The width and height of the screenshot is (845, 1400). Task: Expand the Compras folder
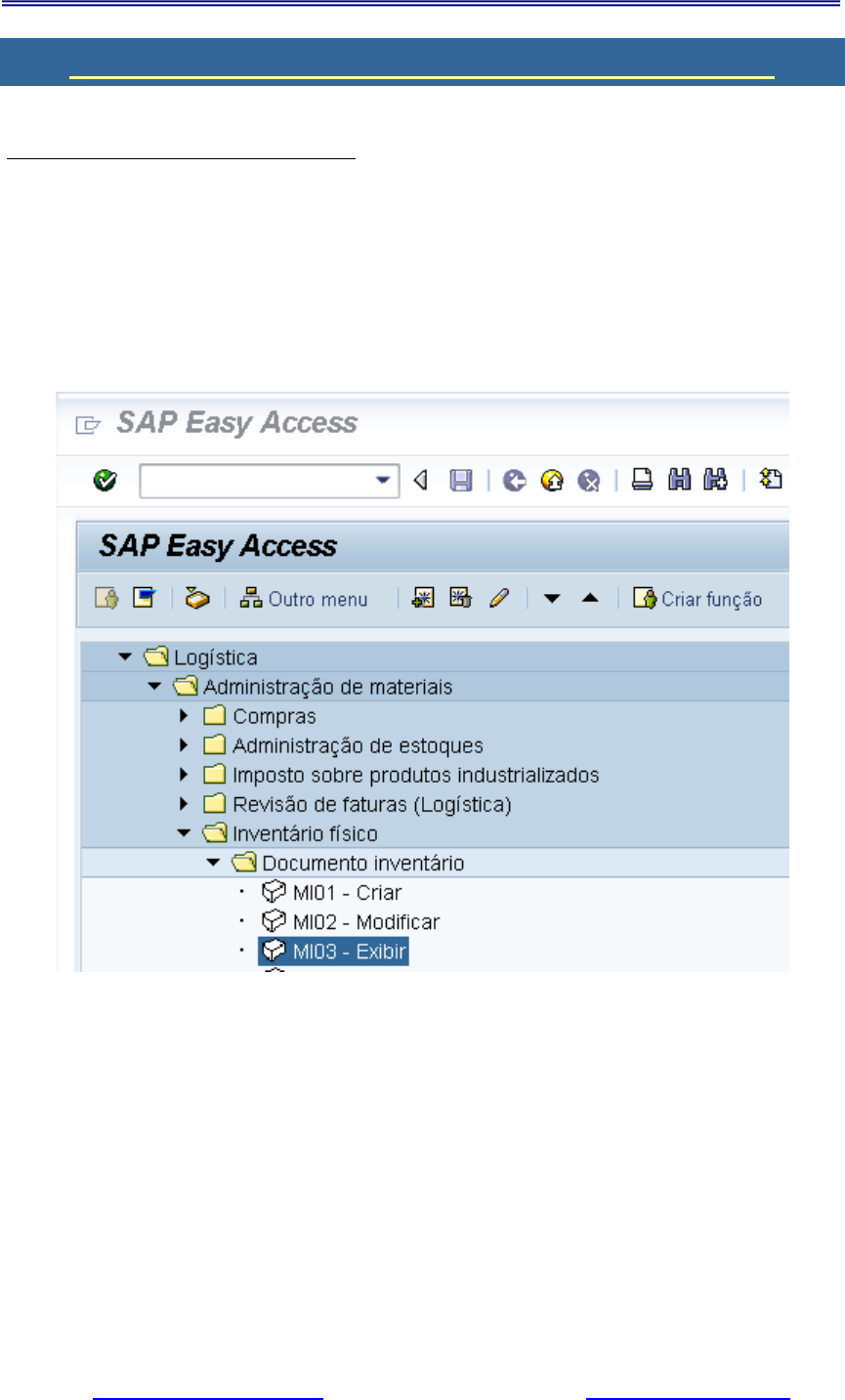click(184, 716)
